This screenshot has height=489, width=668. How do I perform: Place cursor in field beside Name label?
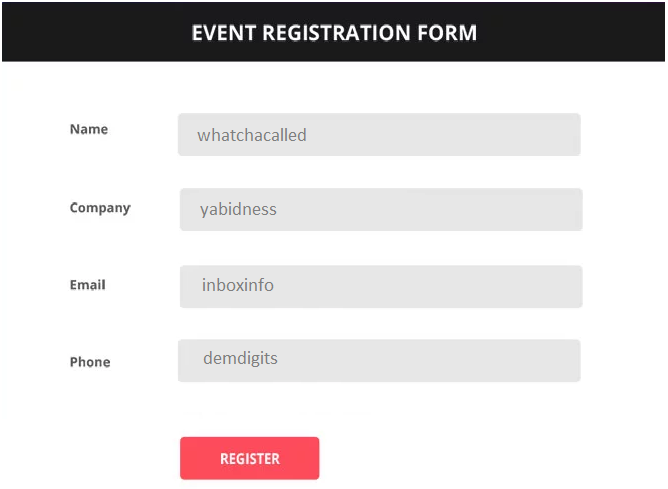[x=379, y=135]
